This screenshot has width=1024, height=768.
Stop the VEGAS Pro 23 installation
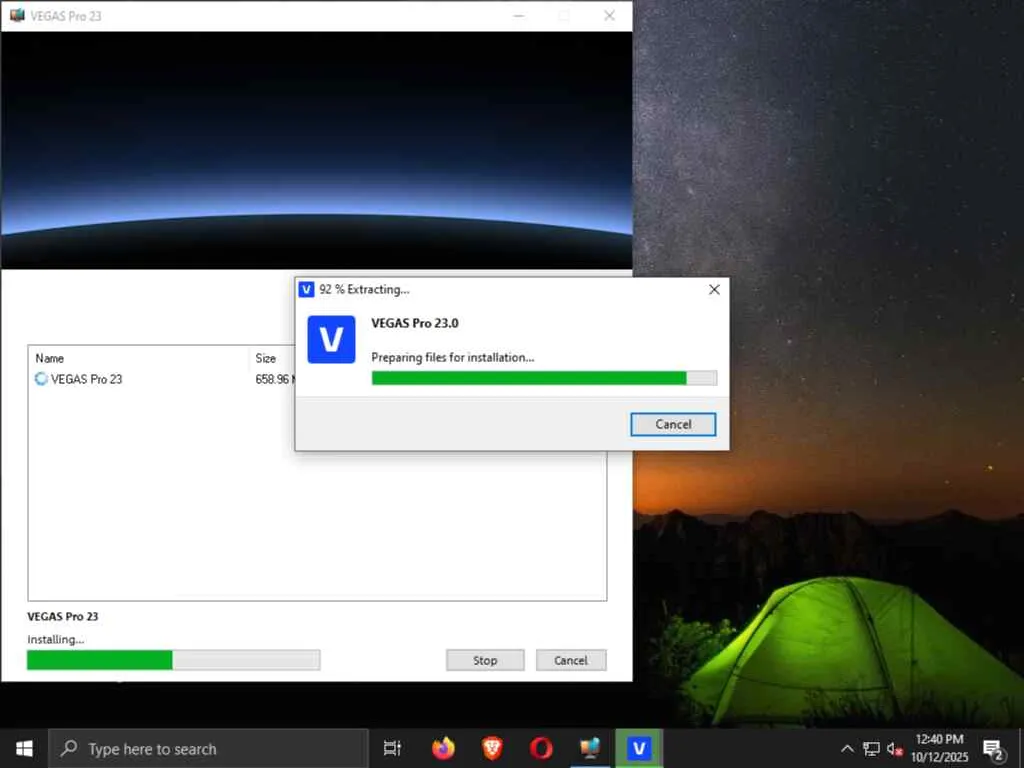pos(485,660)
